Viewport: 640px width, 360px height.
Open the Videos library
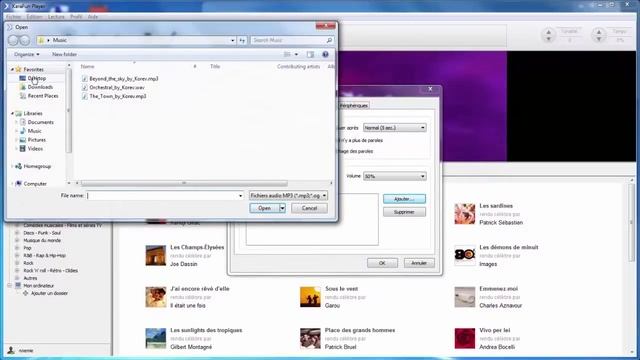click(x=35, y=149)
